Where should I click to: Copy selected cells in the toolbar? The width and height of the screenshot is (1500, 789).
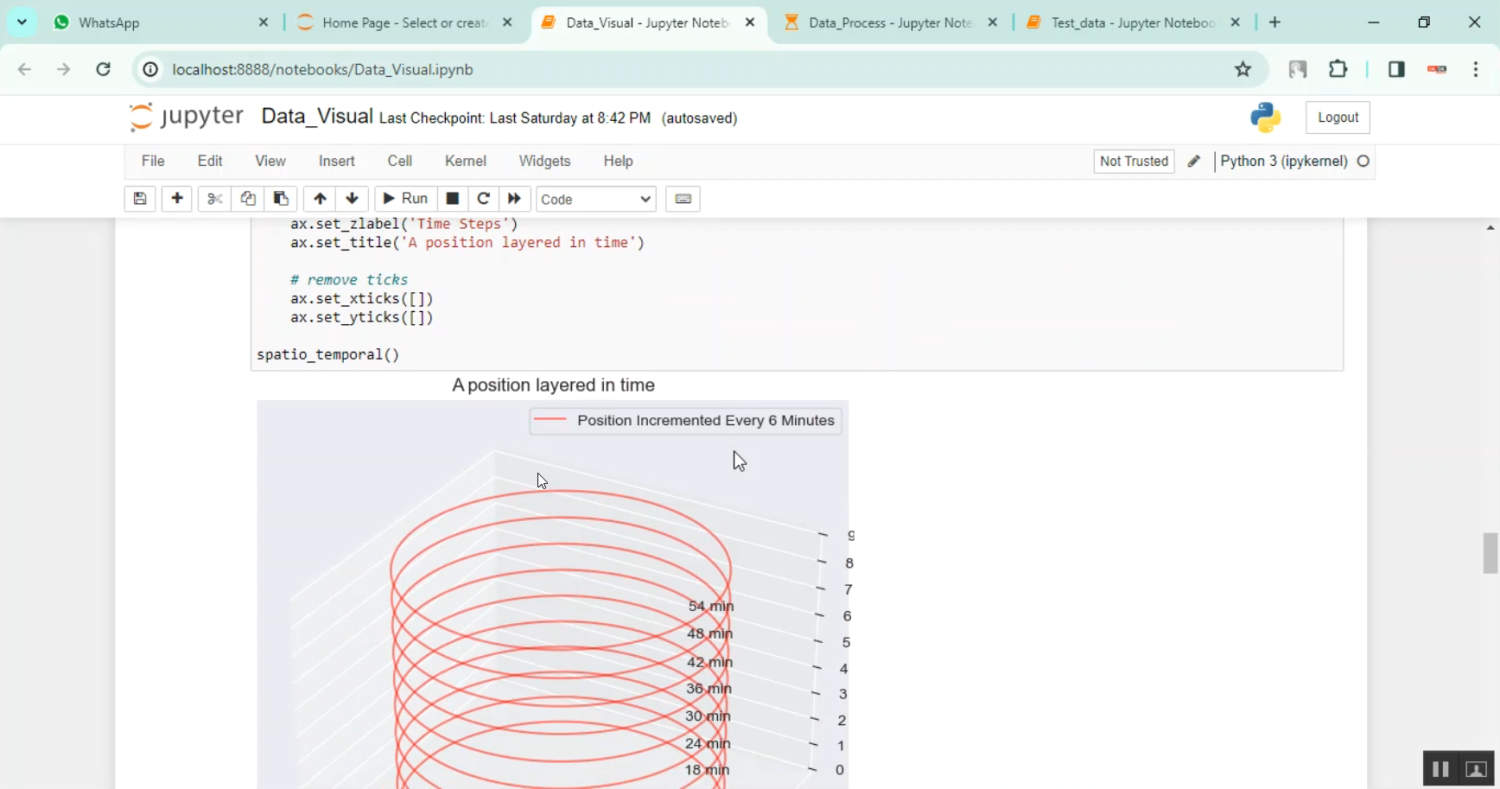click(248, 199)
